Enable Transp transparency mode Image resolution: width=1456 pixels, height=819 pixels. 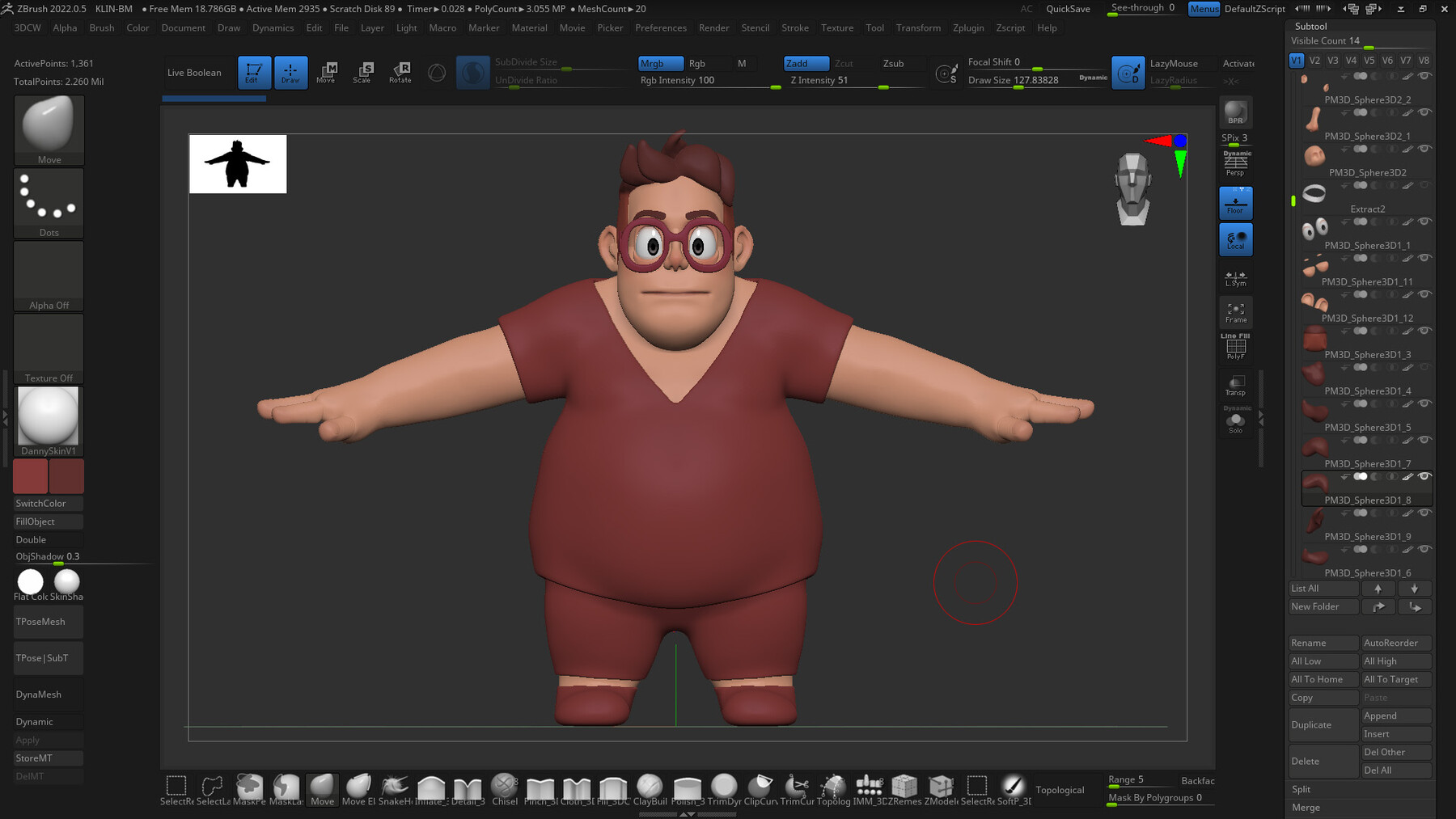point(1235,386)
